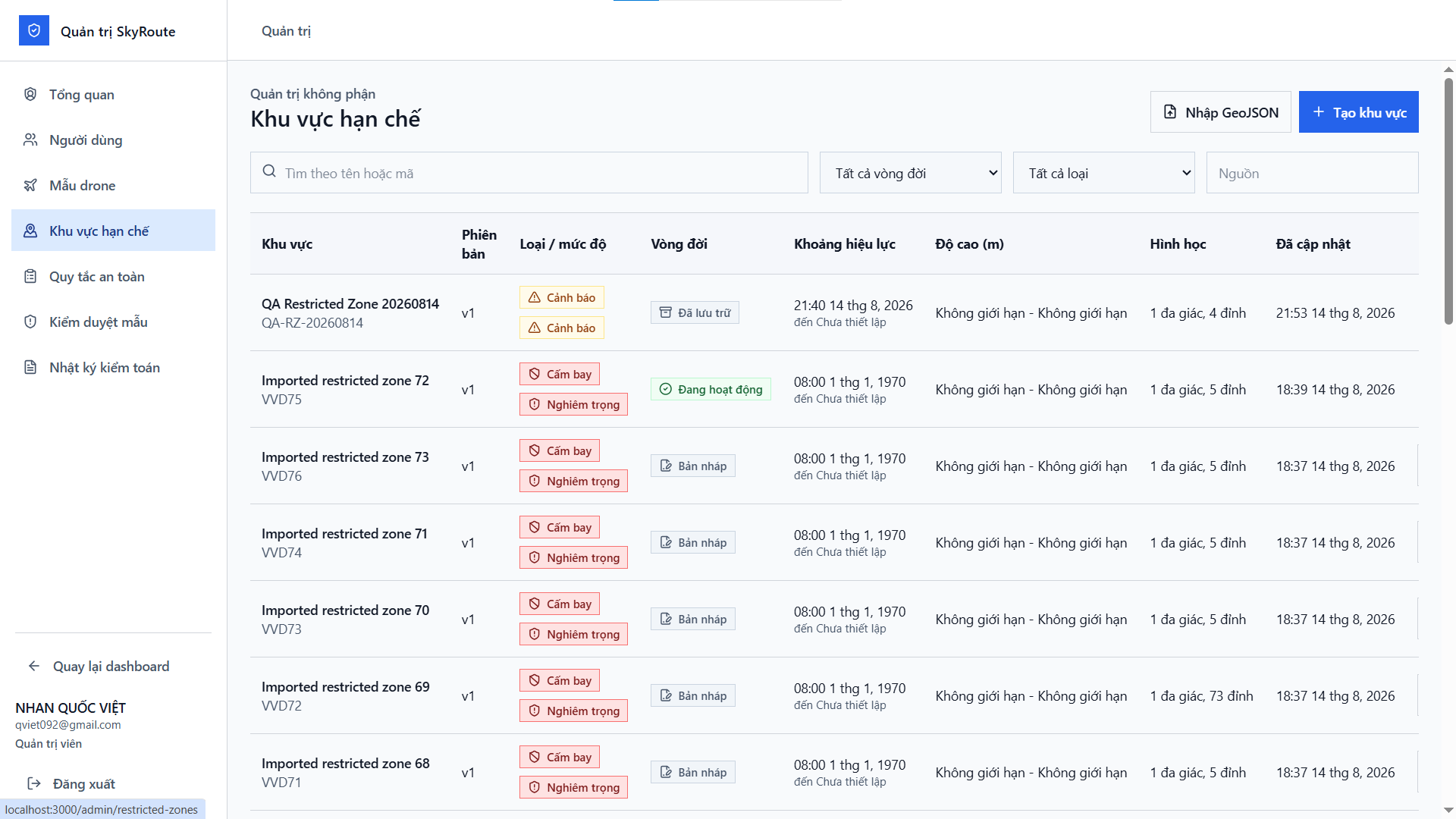Screen dimensions: 1456x819
Task: Click 18:39 14 thg 8, 2026 timestamp
Action: 1335,389
